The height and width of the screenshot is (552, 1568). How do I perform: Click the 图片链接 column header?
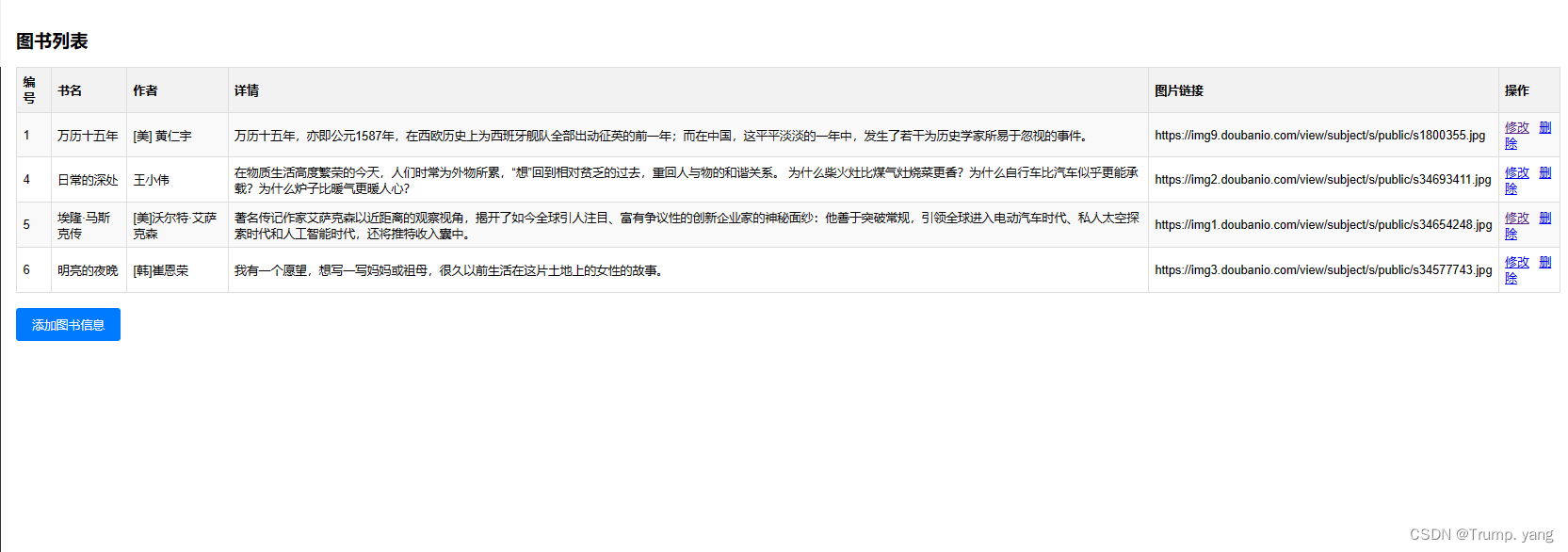click(1323, 90)
